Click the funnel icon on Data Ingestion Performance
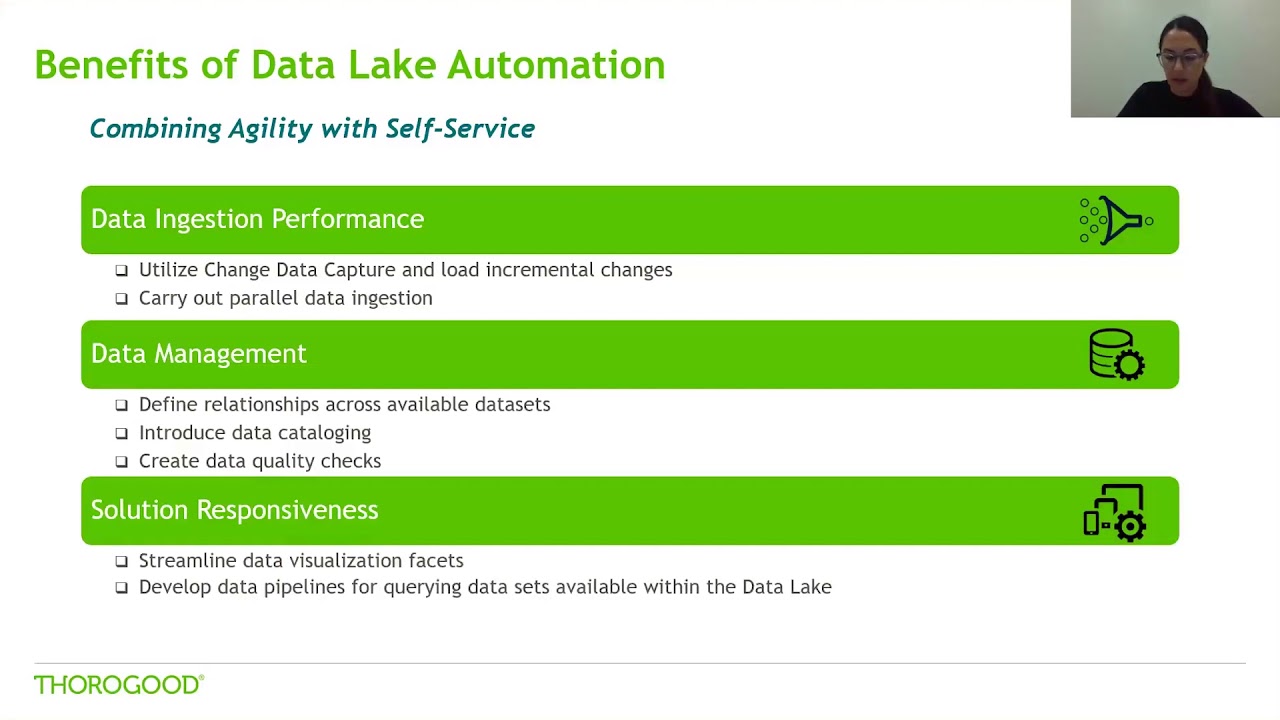The image size is (1280, 720). coord(1116,220)
